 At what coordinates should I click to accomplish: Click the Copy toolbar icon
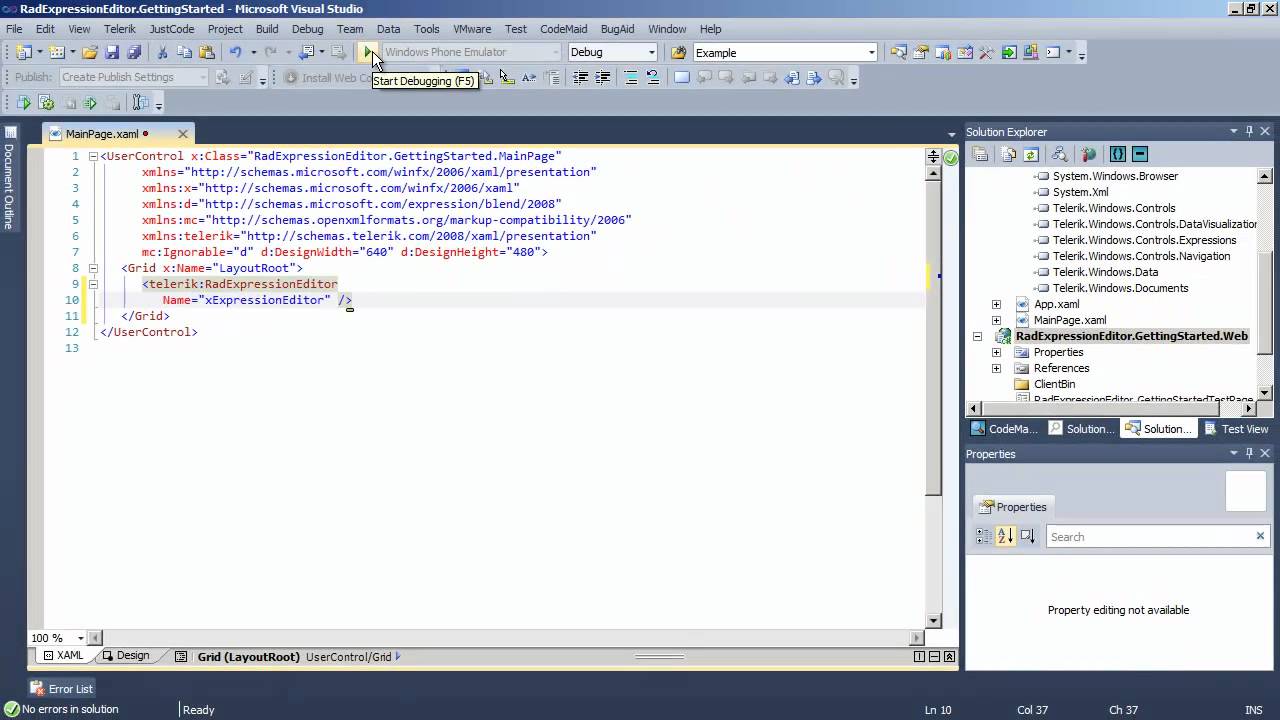click(x=185, y=52)
